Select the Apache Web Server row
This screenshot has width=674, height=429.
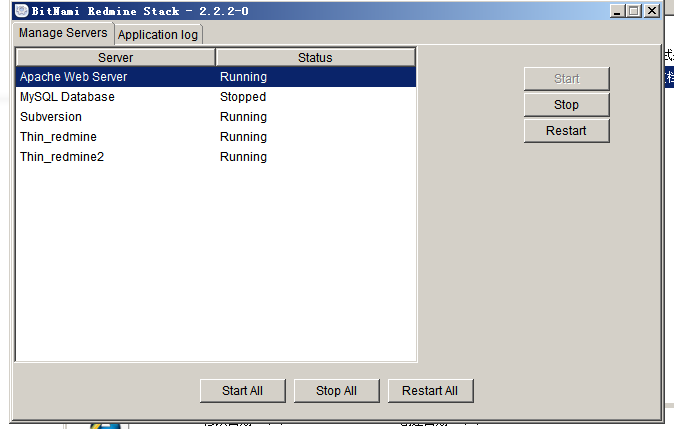[216, 77]
